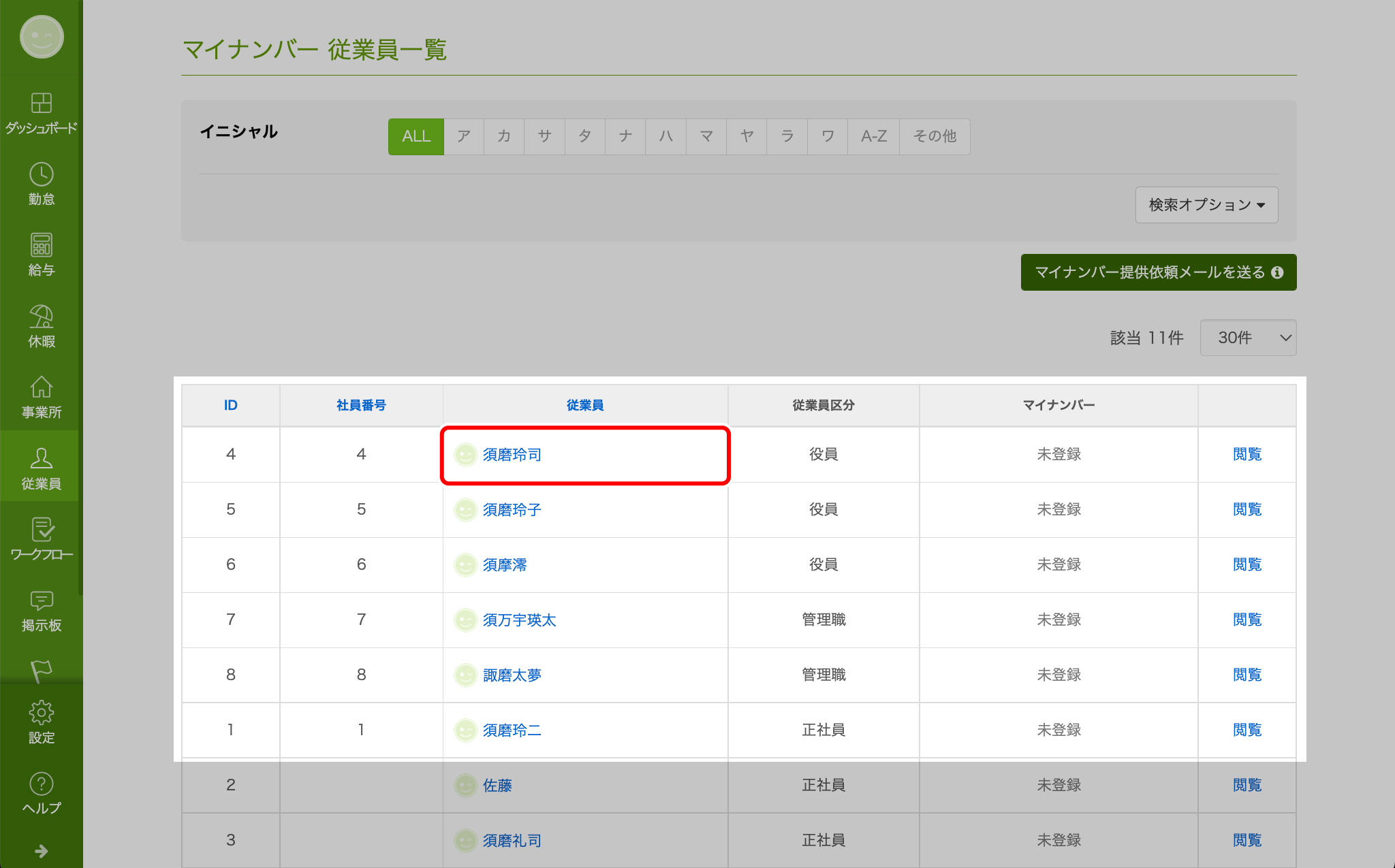This screenshot has width=1395, height=868.
Task: Open the help (ヘルプ) question icon
Action: point(41,784)
